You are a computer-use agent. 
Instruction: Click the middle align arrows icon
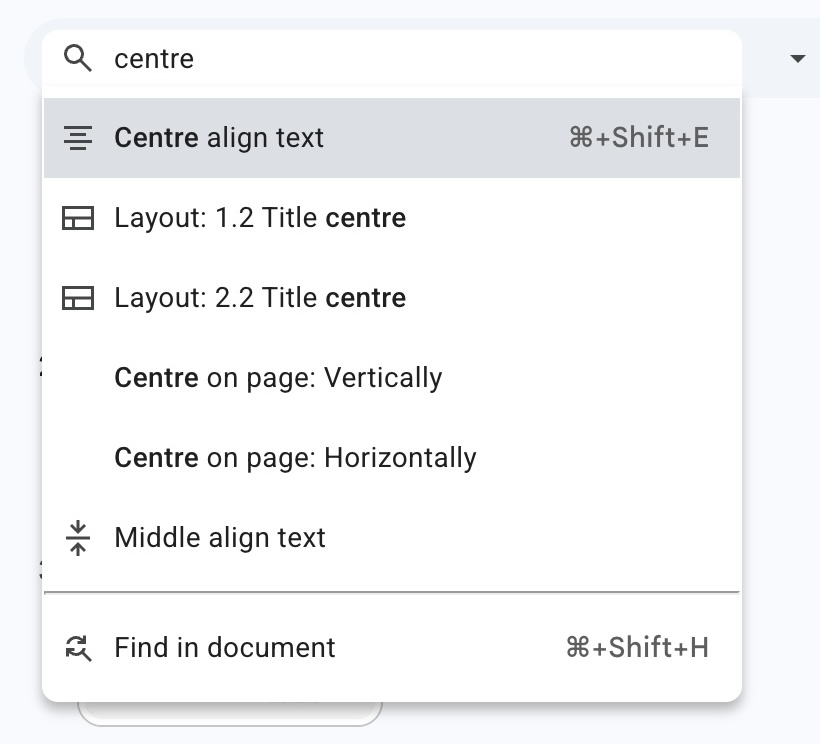(x=78, y=538)
